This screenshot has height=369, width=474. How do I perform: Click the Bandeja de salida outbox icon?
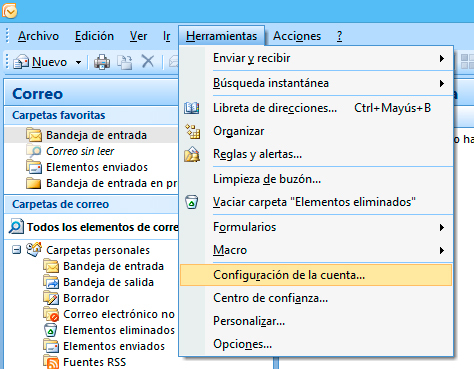(51, 282)
